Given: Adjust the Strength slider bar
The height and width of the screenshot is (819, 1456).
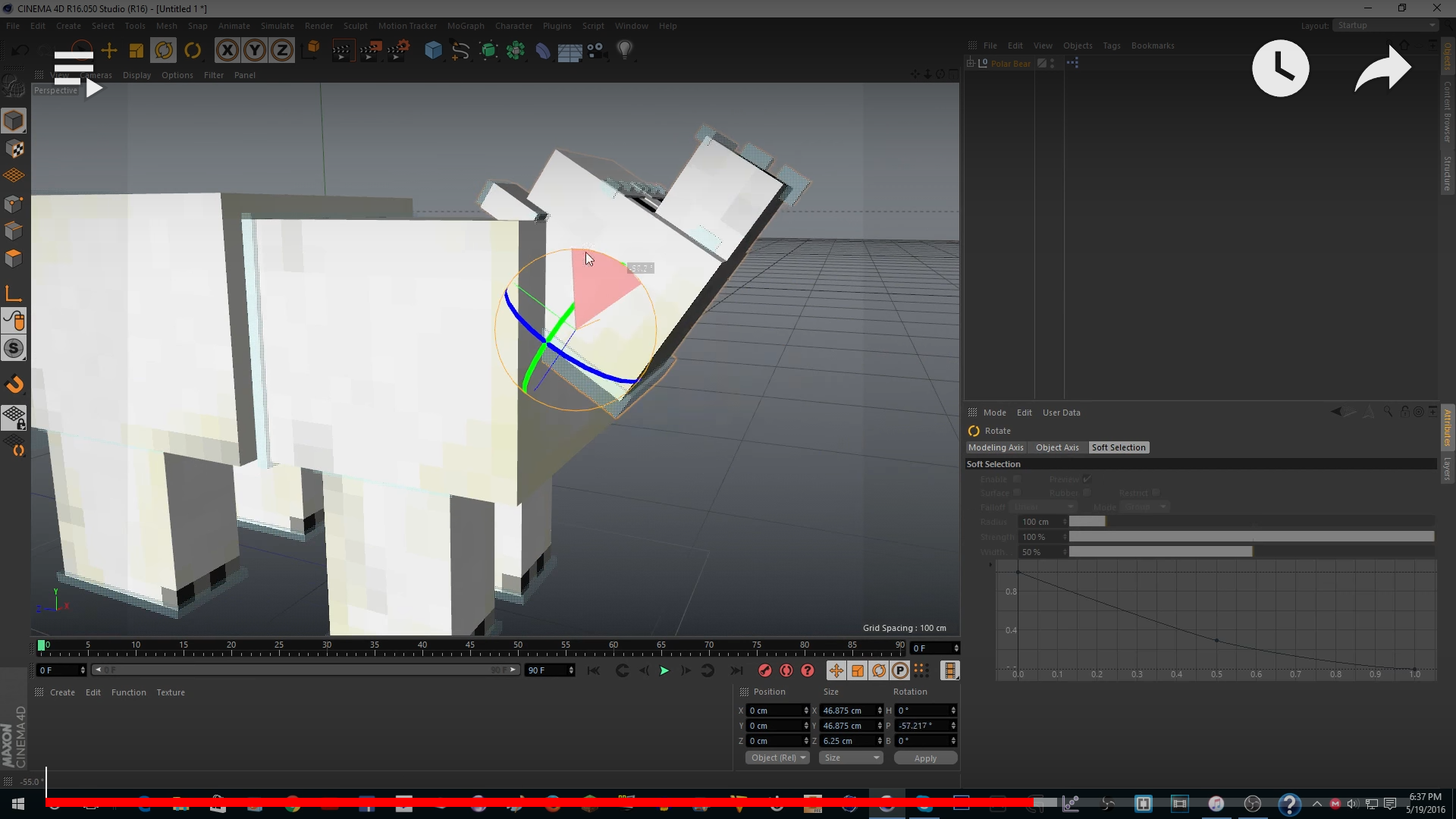Looking at the screenshot, I should [1251, 537].
